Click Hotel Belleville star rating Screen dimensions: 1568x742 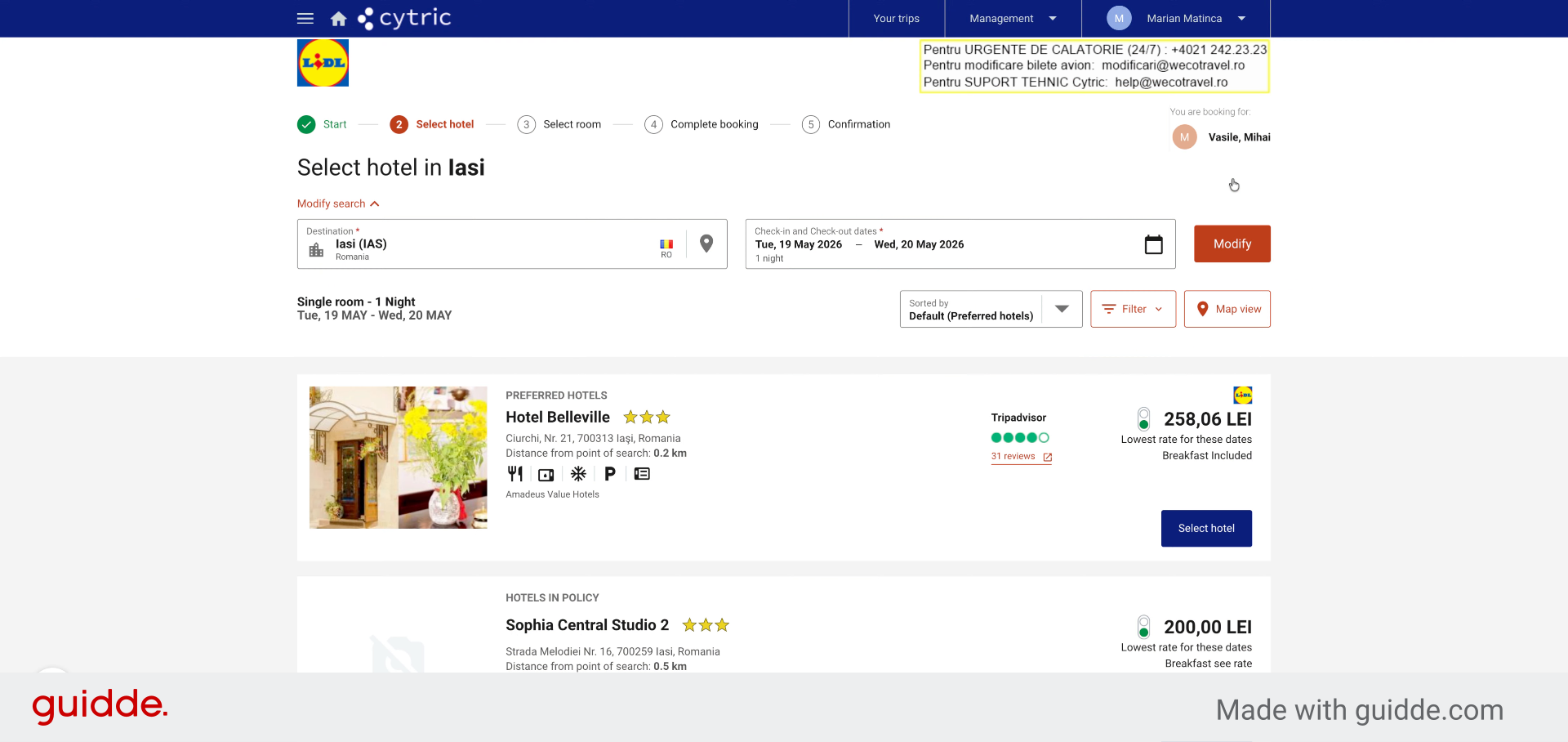[x=647, y=418]
